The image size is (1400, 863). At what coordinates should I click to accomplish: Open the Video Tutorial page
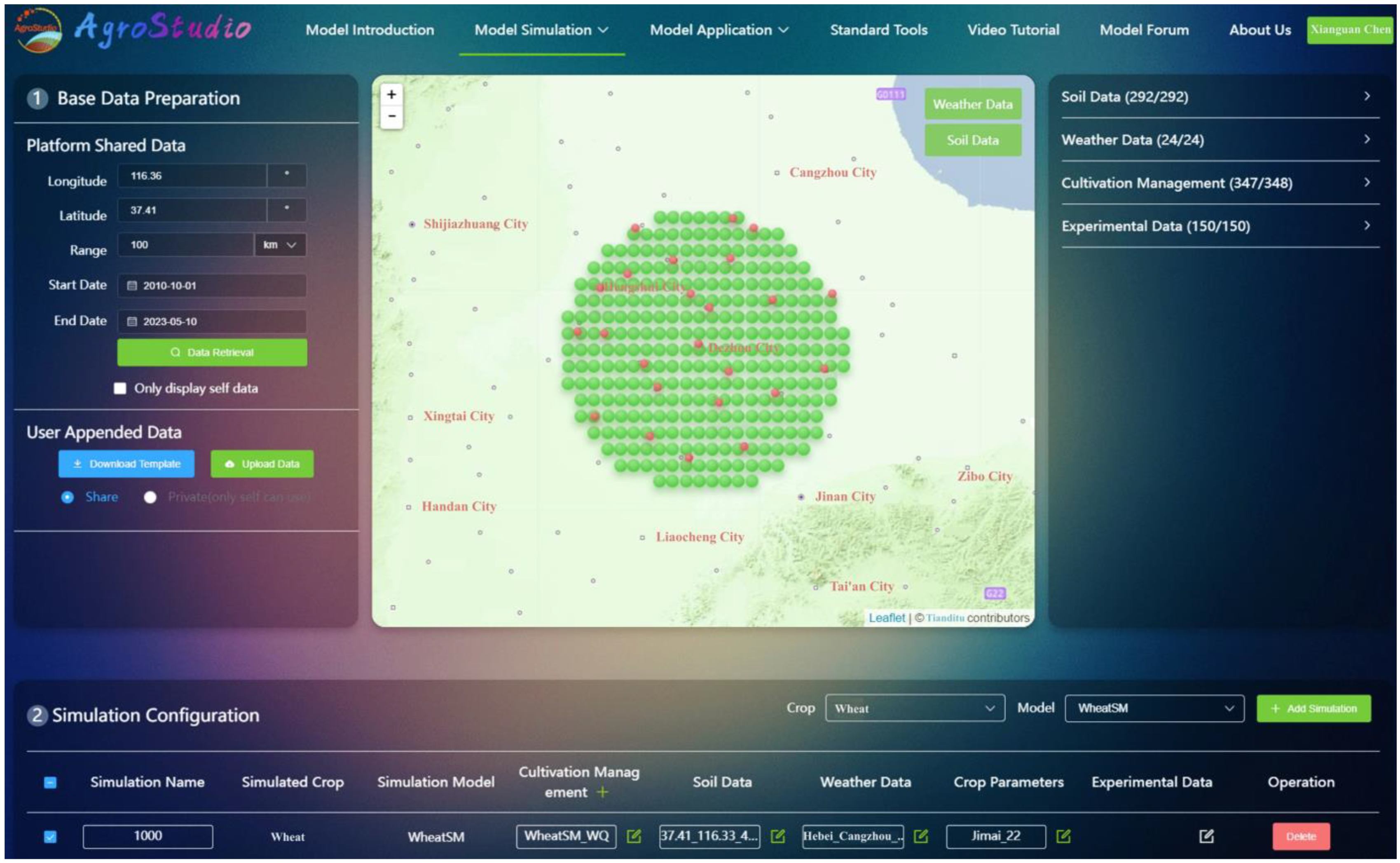click(1013, 30)
